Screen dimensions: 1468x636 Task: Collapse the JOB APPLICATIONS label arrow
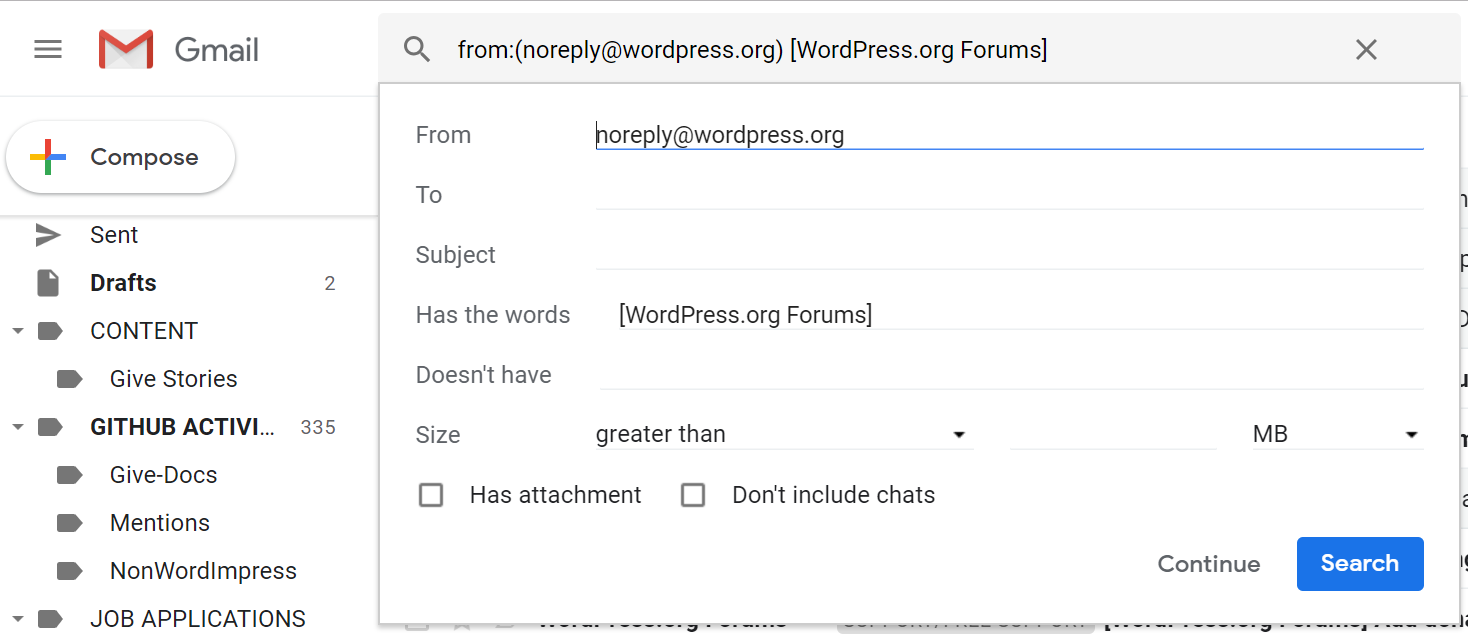[17, 619]
